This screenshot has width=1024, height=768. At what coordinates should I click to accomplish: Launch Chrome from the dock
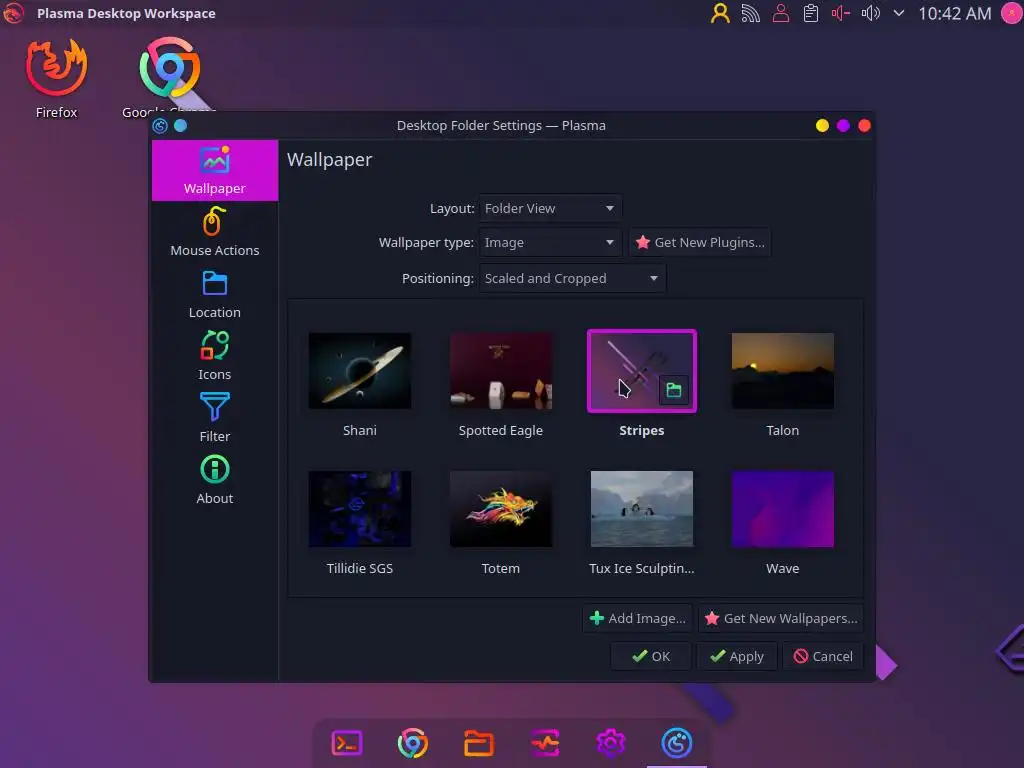click(x=413, y=743)
